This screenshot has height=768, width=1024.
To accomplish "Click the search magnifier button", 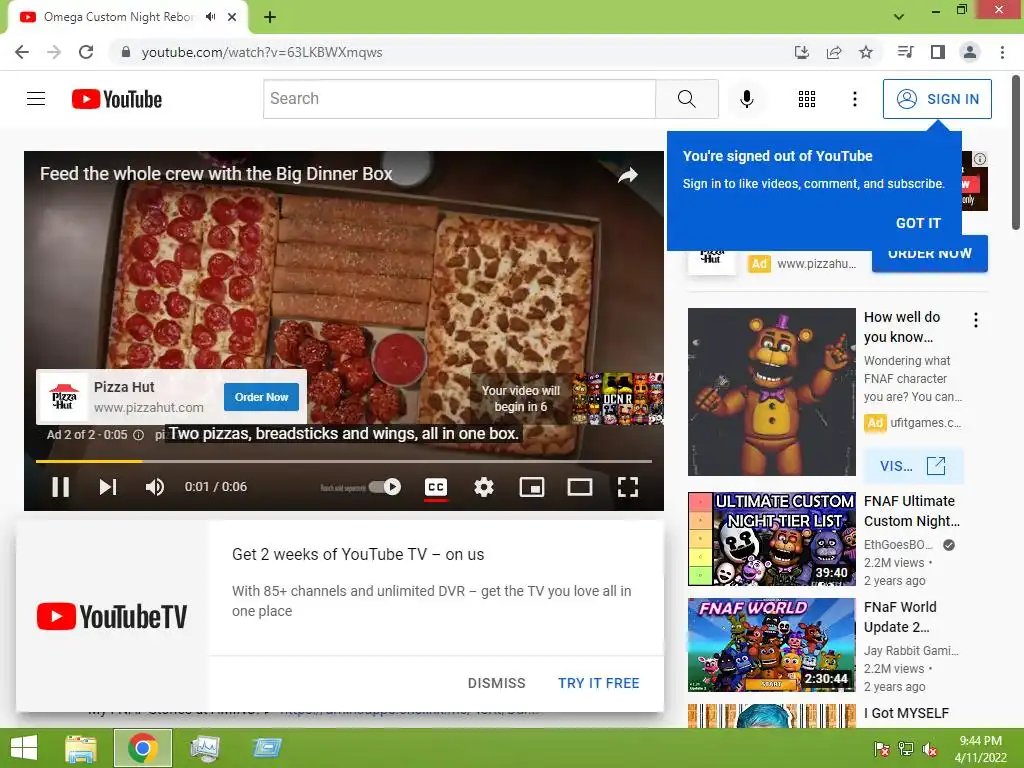I will pos(686,99).
